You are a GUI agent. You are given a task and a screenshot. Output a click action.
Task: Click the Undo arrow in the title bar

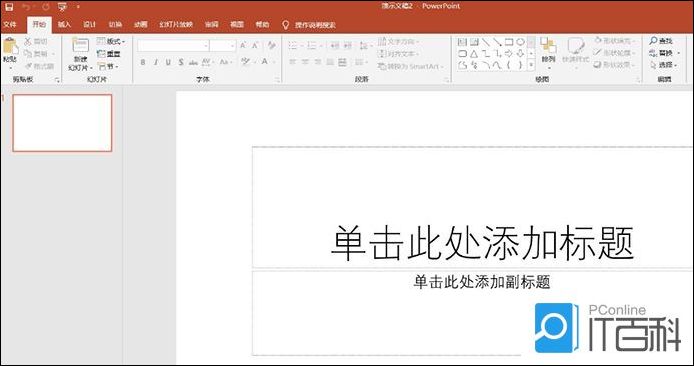tap(27, 7)
